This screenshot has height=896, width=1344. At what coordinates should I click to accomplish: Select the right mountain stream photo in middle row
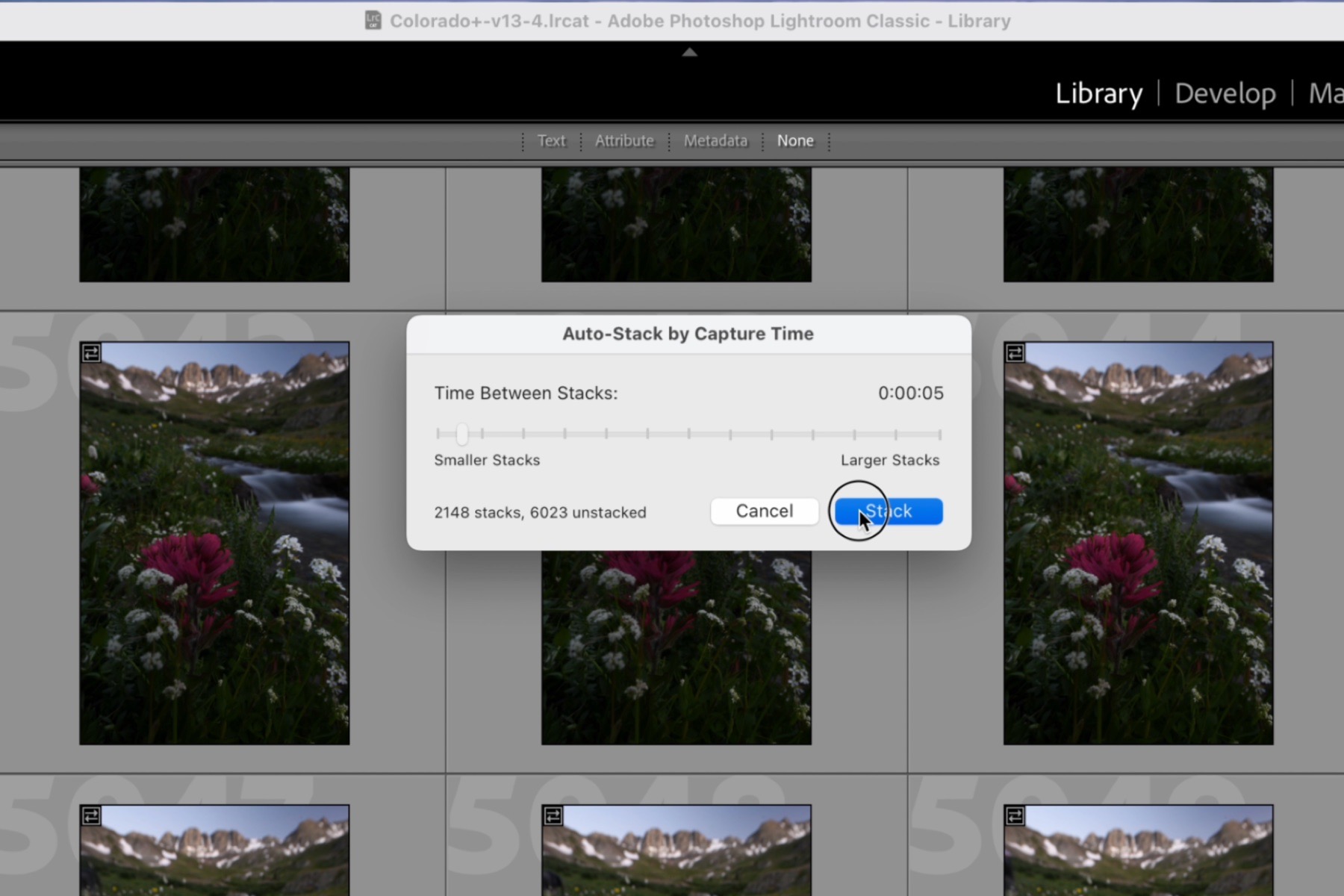point(1138,543)
